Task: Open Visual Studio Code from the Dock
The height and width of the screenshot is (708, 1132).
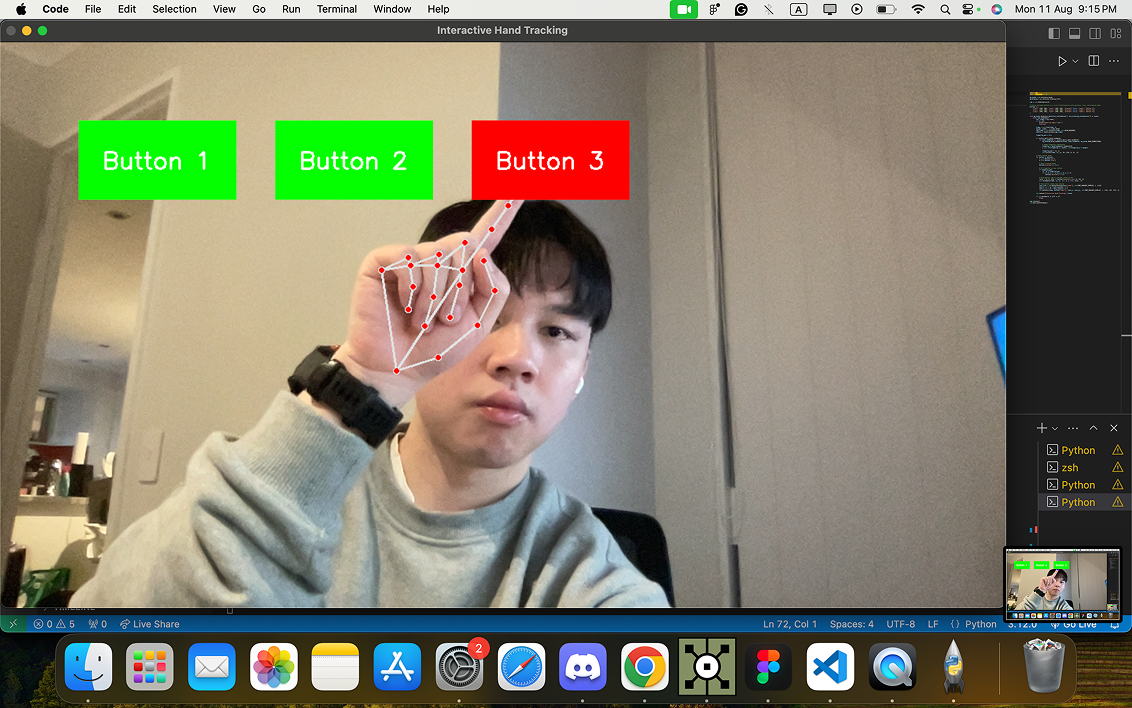Action: point(830,667)
